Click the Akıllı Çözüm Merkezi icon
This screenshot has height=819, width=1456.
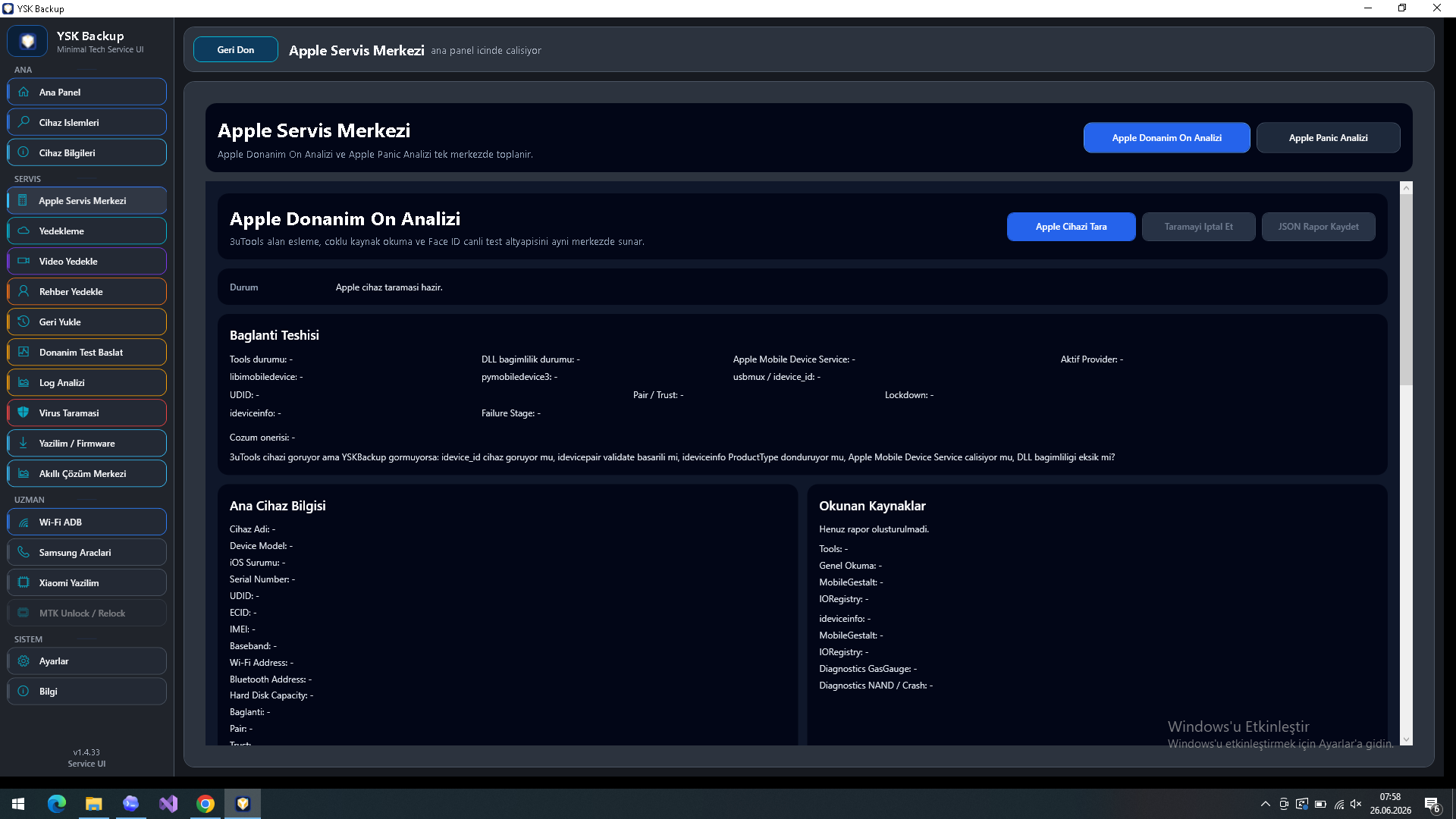click(x=24, y=474)
